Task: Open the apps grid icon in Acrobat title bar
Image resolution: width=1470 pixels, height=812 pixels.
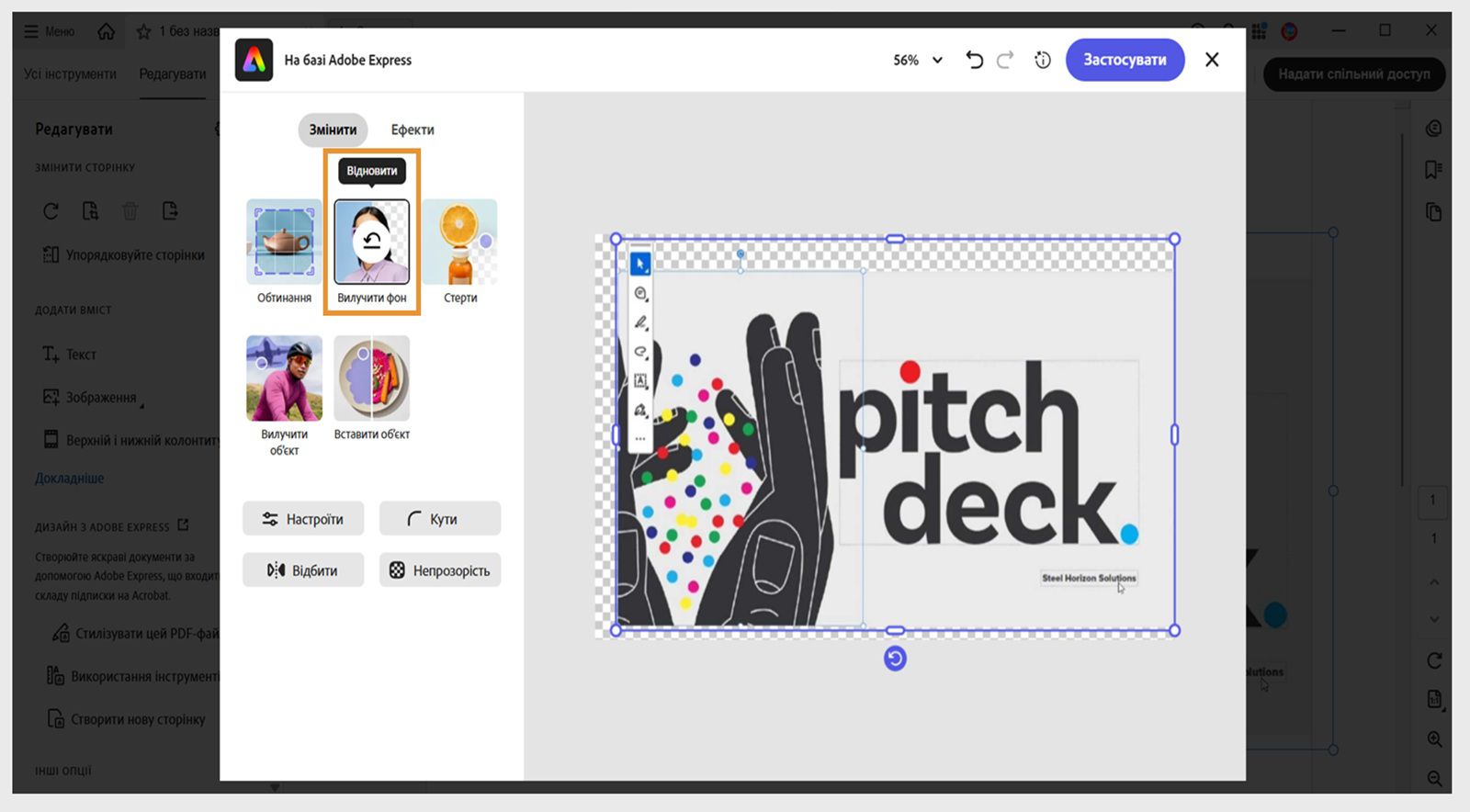Action: click(x=1259, y=31)
